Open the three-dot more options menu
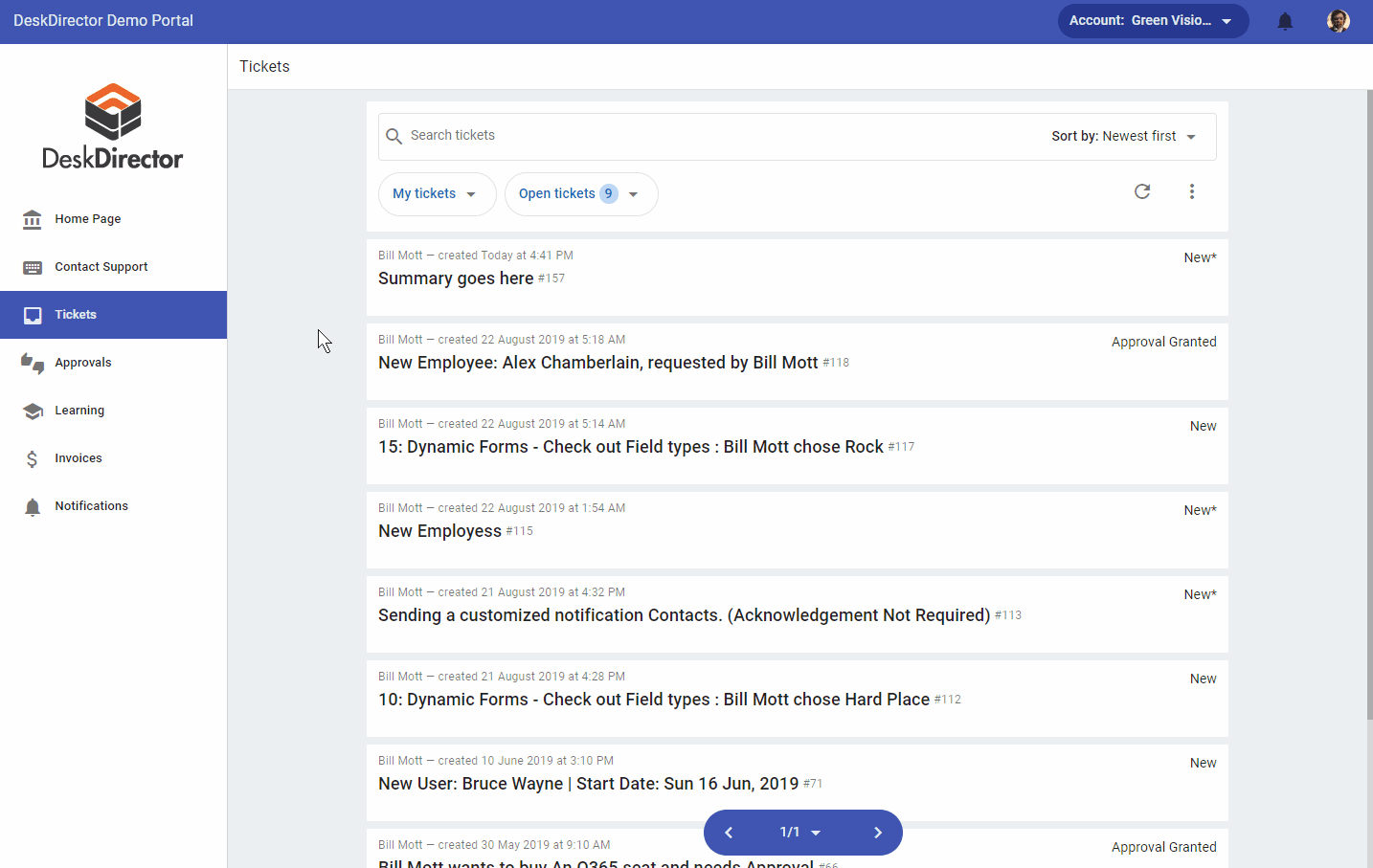The height and width of the screenshot is (868, 1373). click(x=1192, y=191)
